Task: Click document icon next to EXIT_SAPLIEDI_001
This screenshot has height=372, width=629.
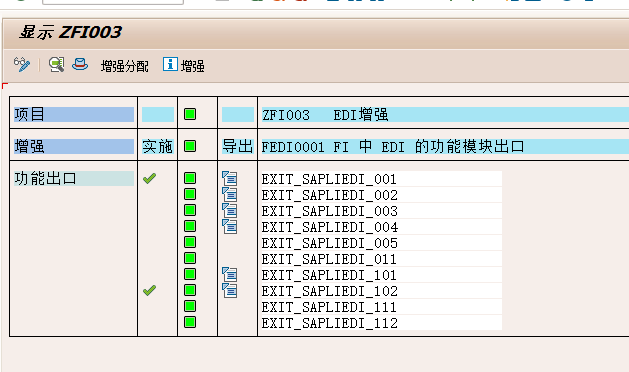Action: pos(230,178)
